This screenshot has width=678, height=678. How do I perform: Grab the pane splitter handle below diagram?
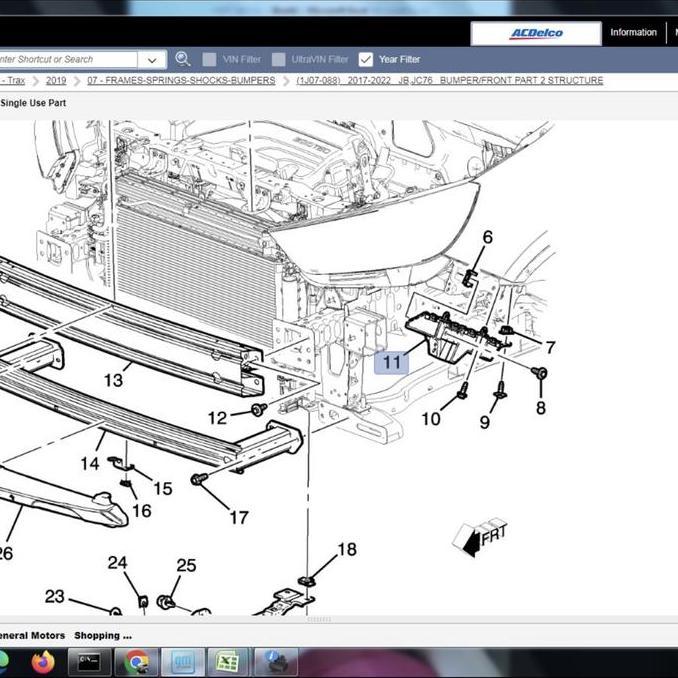pyautogui.click(x=319, y=619)
